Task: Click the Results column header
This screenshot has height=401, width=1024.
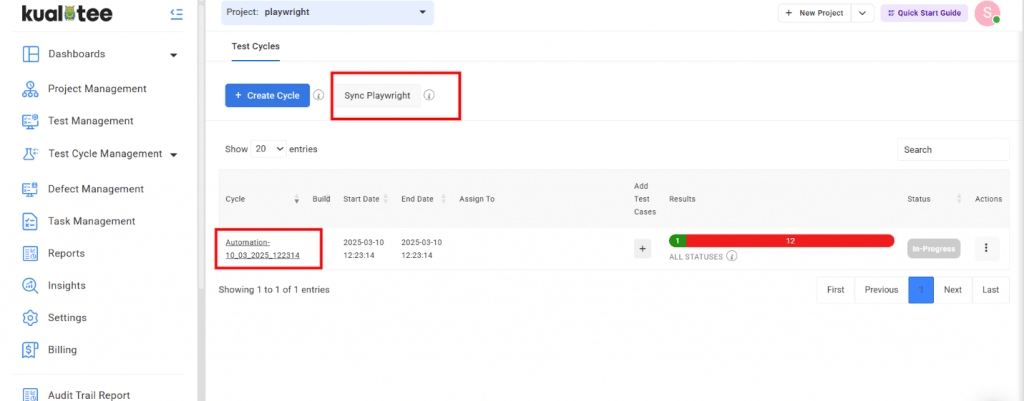Action: tap(682, 199)
